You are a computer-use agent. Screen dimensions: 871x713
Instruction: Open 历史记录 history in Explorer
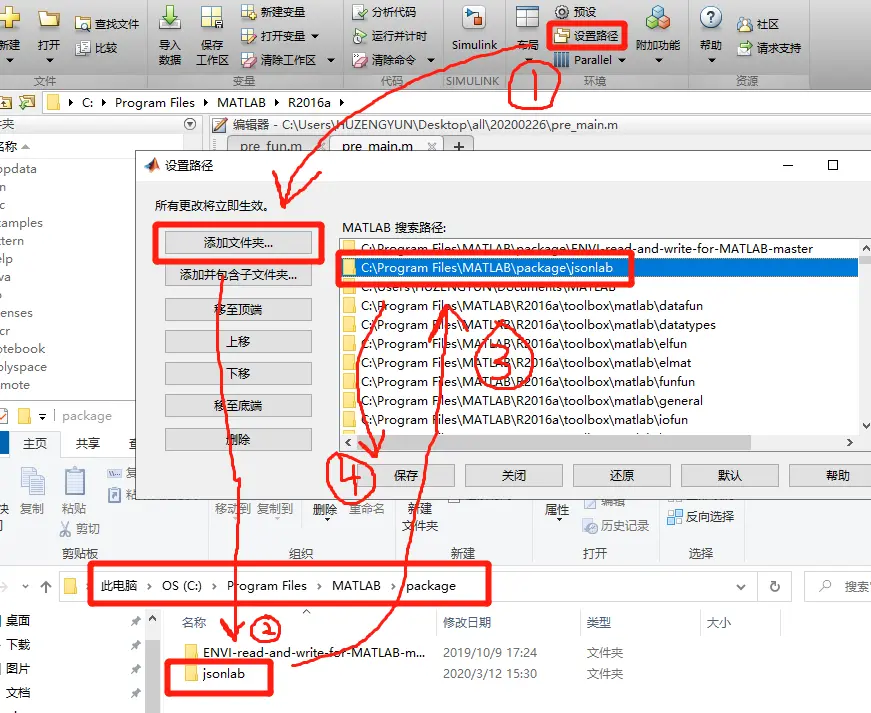tap(615, 525)
